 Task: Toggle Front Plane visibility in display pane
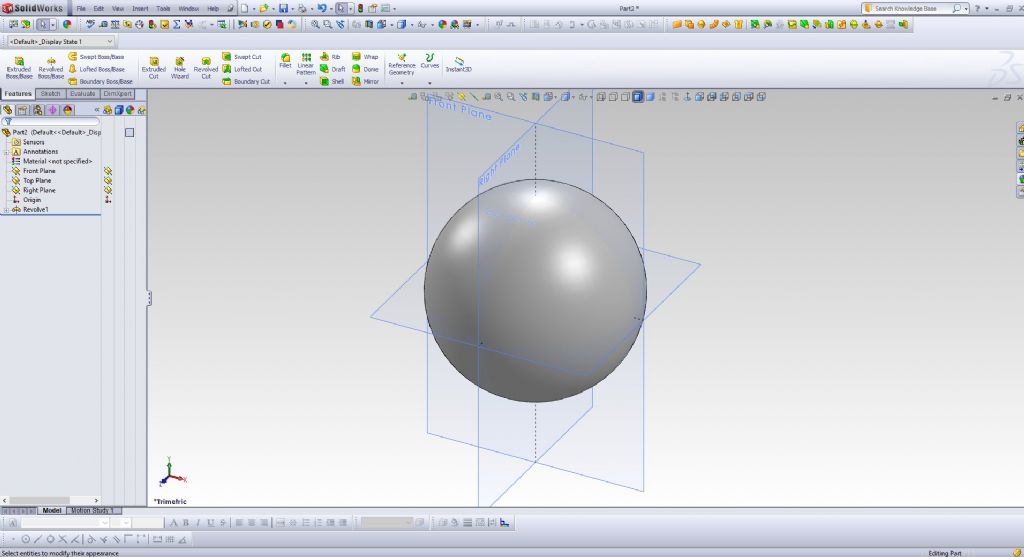pos(108,171)
